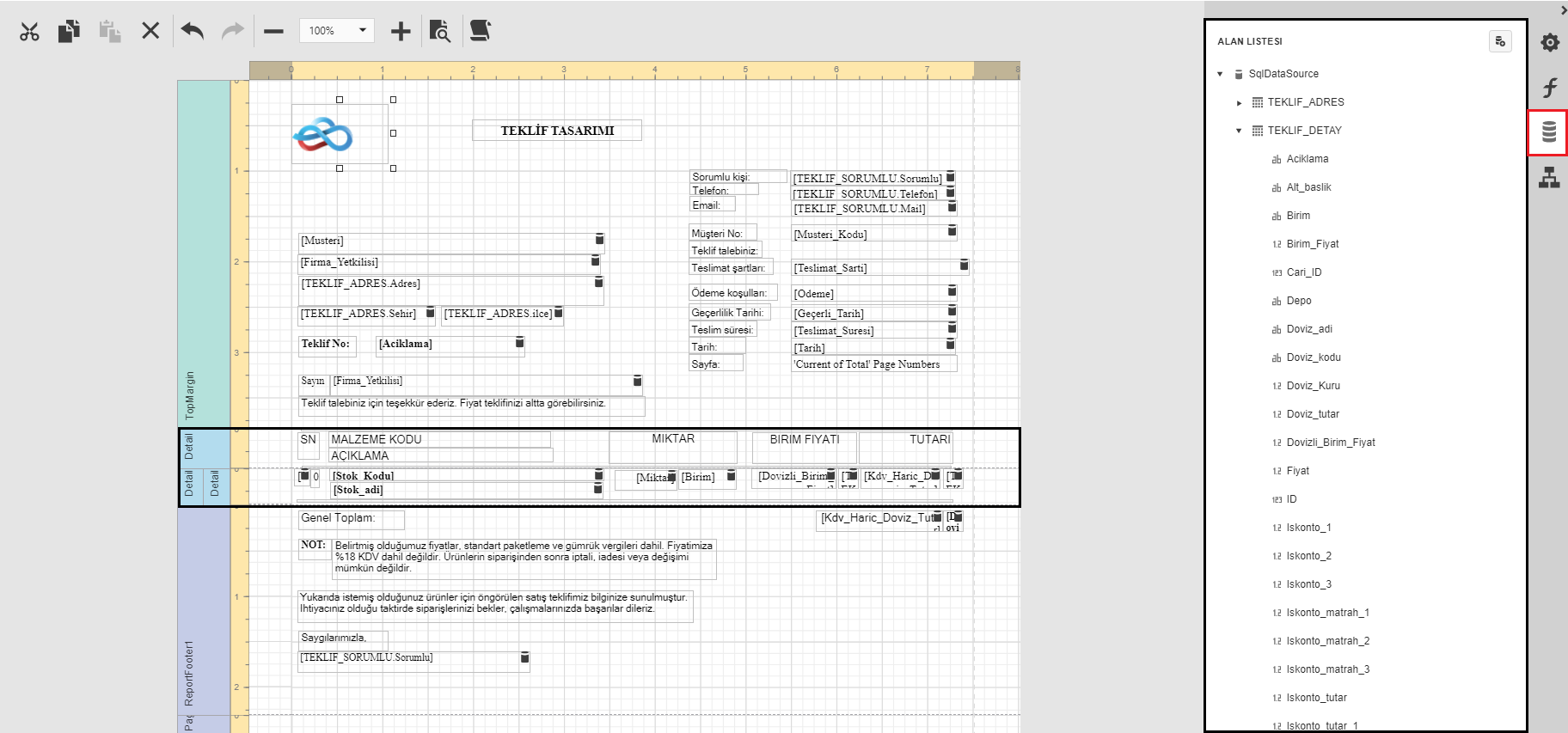The width and height of the screenshot is (1568, 733).
Task: Open report preview with magnifier icon
Action: tap(440, 32)
